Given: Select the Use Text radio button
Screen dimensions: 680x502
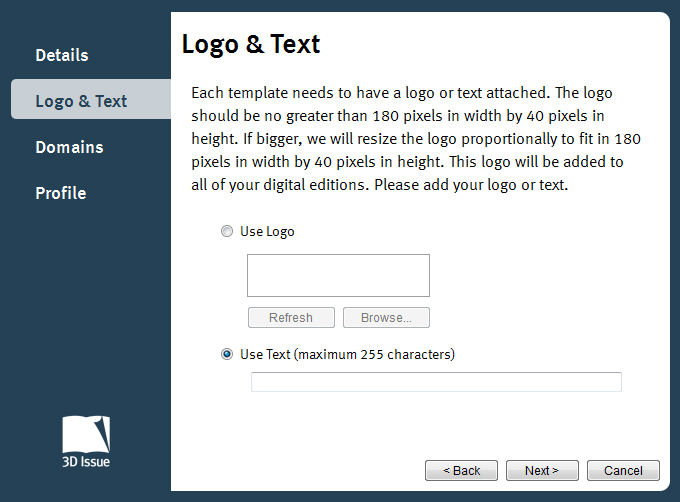Looking at the screenshot, I should (227, 354).
